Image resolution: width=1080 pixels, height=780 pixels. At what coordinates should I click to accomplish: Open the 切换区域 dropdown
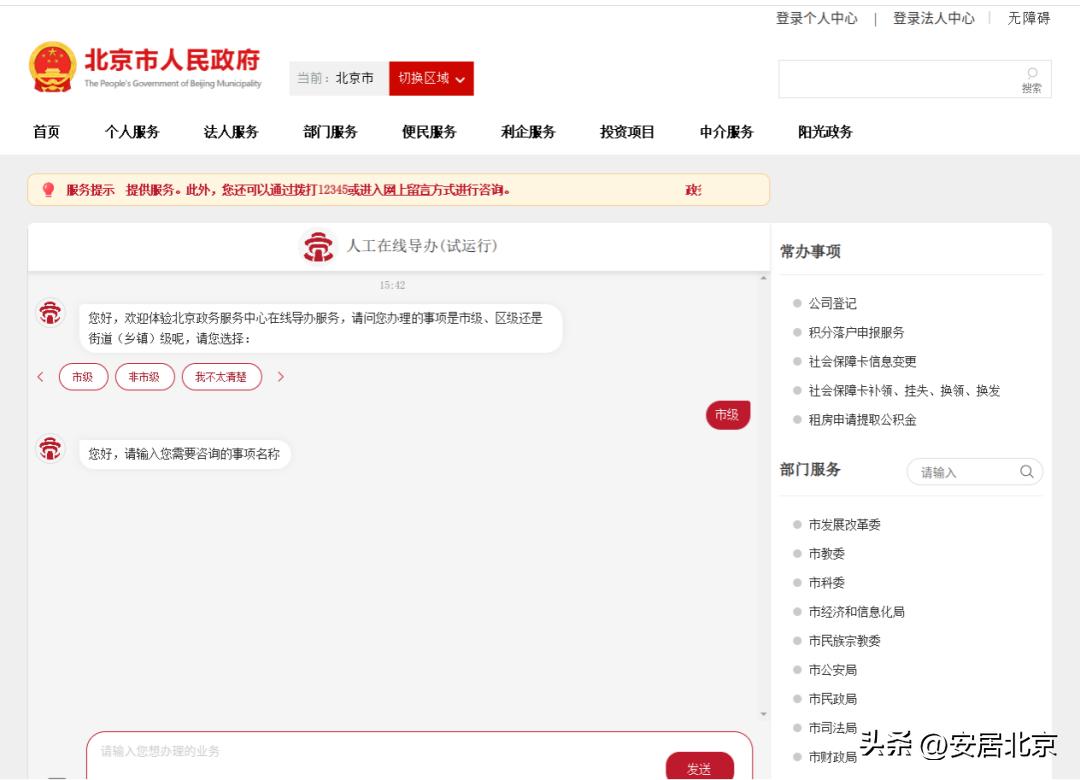430,78
